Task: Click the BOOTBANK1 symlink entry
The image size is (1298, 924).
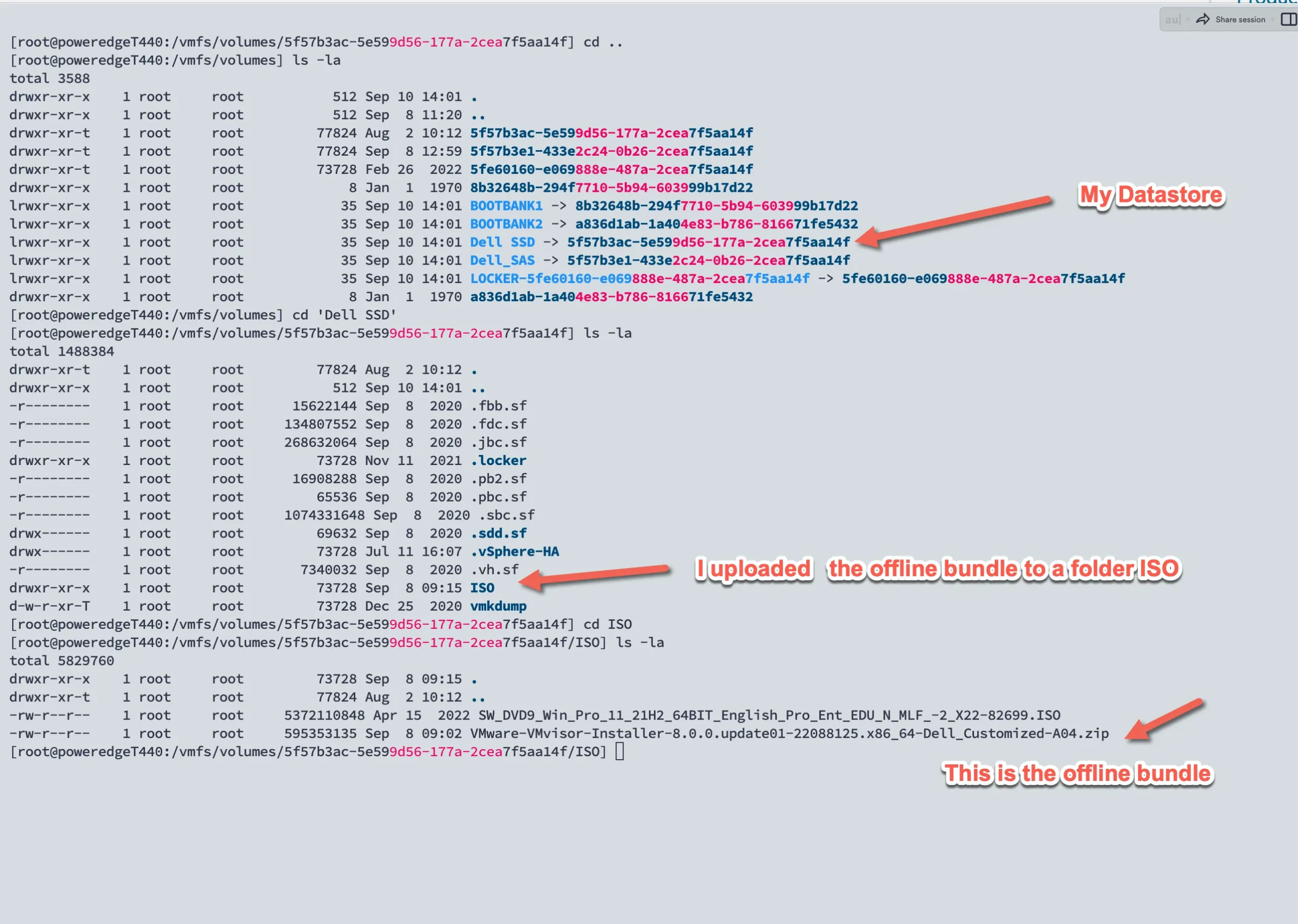Action: coord(505,205)
